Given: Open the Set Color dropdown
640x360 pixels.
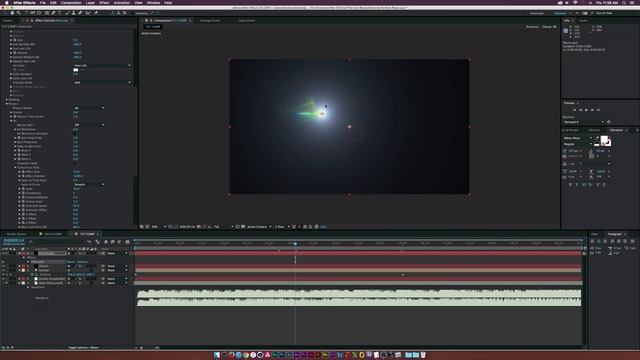Looking at the screenshot, I should 102,65.
